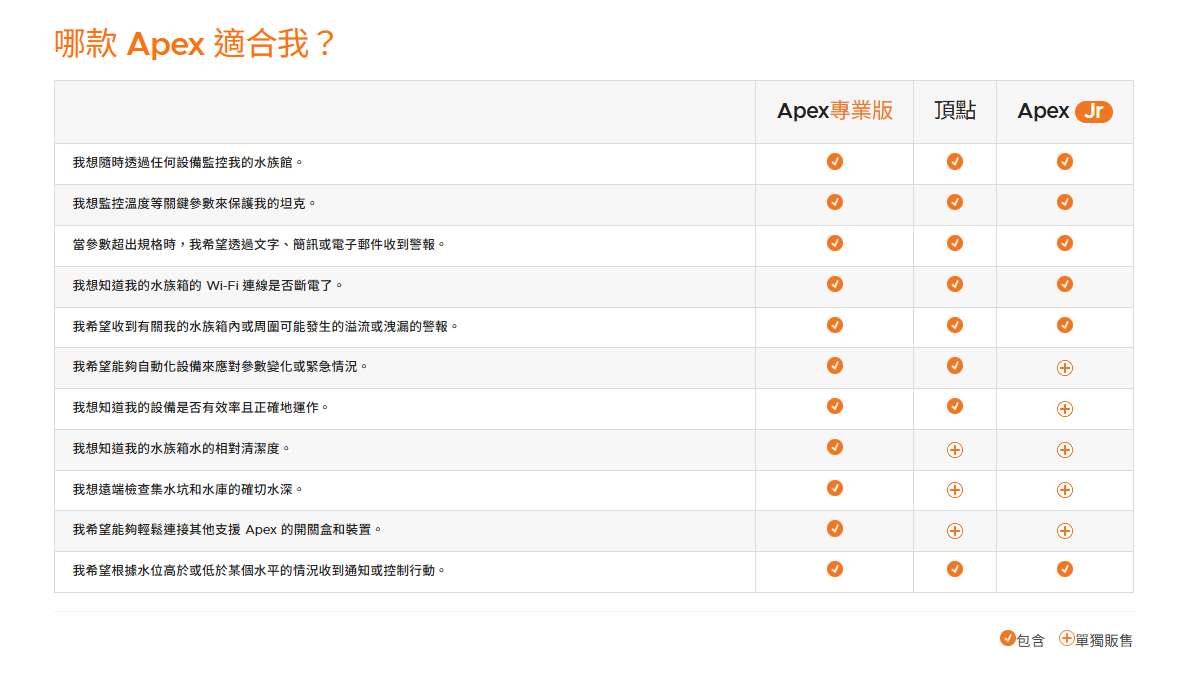Click the 單獨販售 legend plus icon
The height and width of the screenshot is (676, 1186).
point(1067,638)
